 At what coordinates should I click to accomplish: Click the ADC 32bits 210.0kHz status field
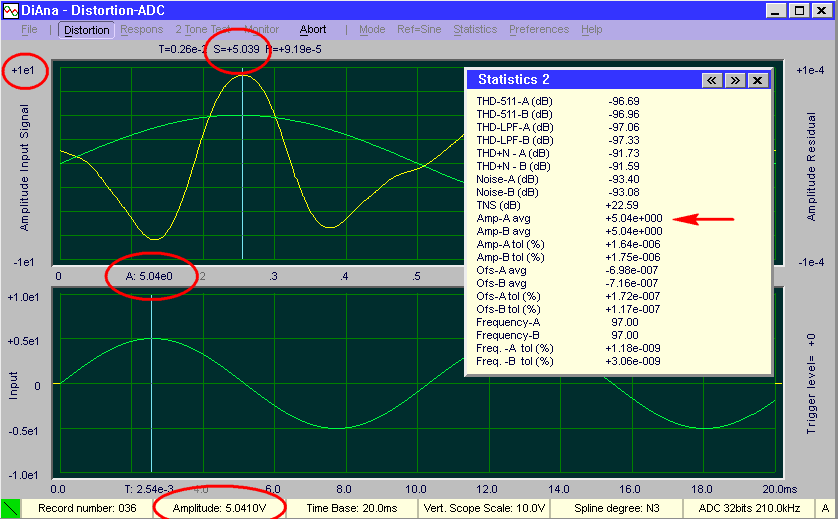coord(749,508)
